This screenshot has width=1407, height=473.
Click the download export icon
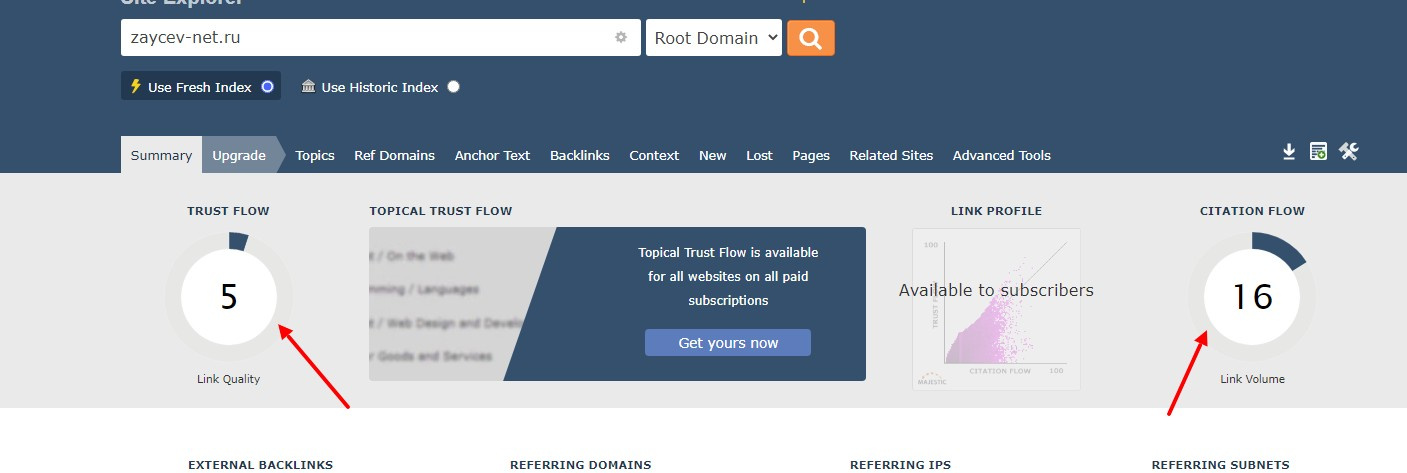click(x=1289, y=152)
